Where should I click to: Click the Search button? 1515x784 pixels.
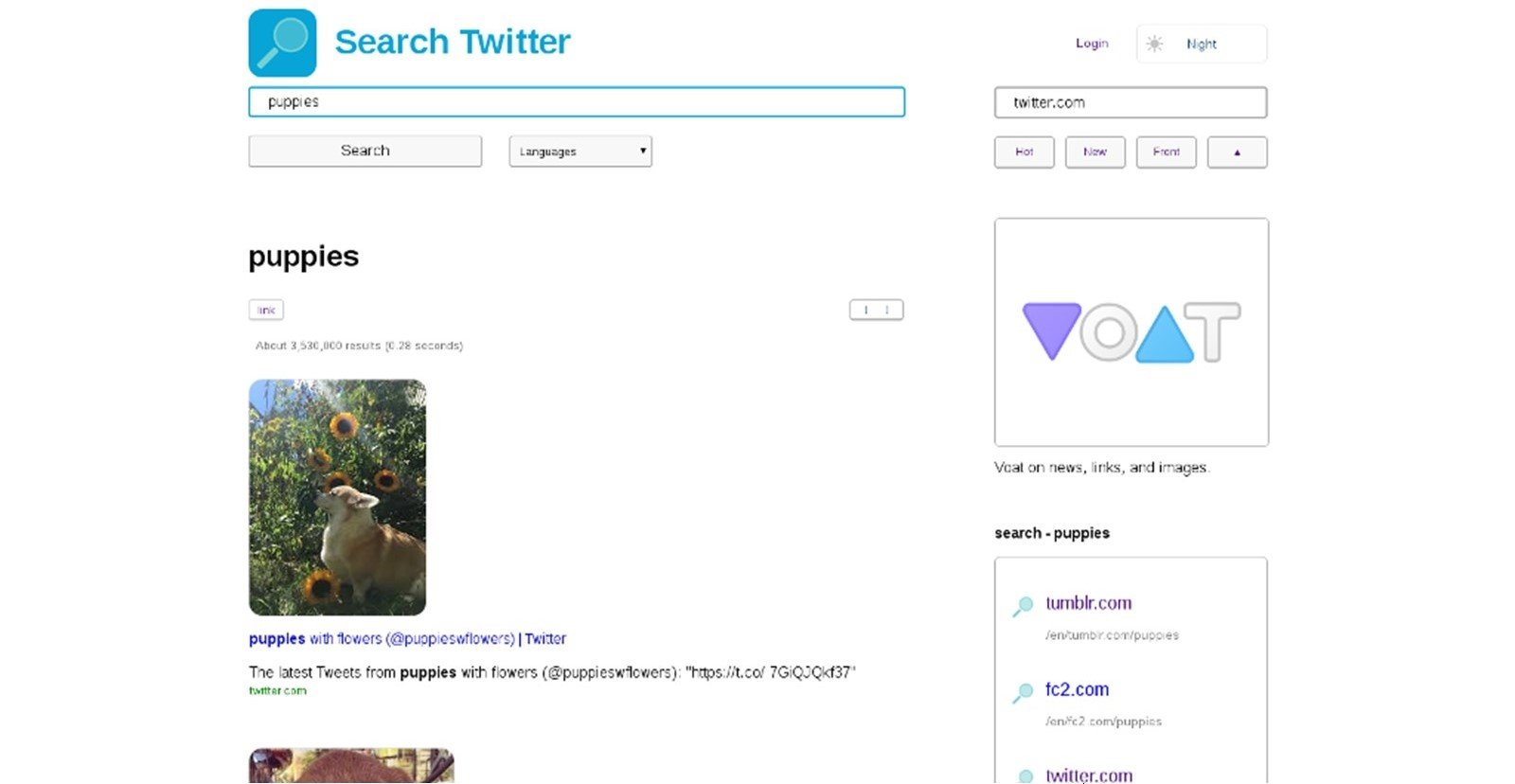pos(365,151)
